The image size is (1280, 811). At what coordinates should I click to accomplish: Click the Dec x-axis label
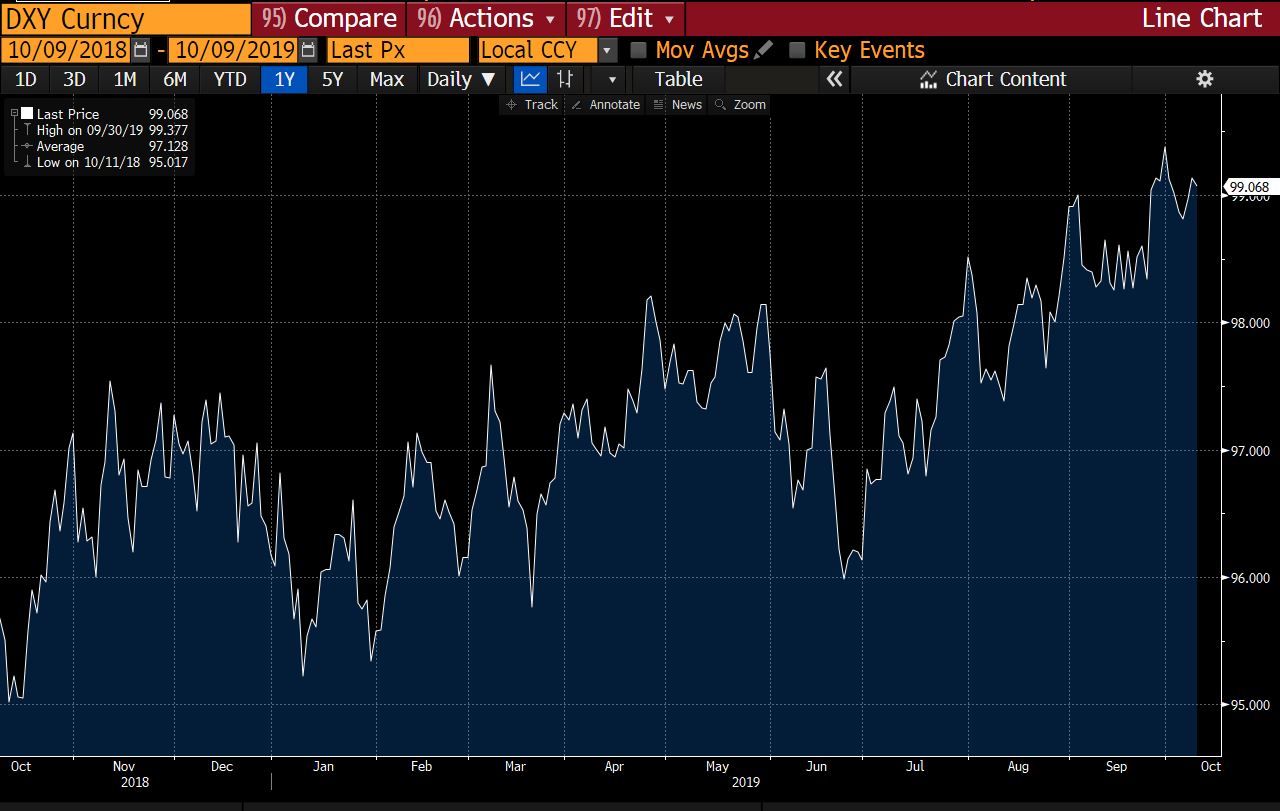pos(222,767)
